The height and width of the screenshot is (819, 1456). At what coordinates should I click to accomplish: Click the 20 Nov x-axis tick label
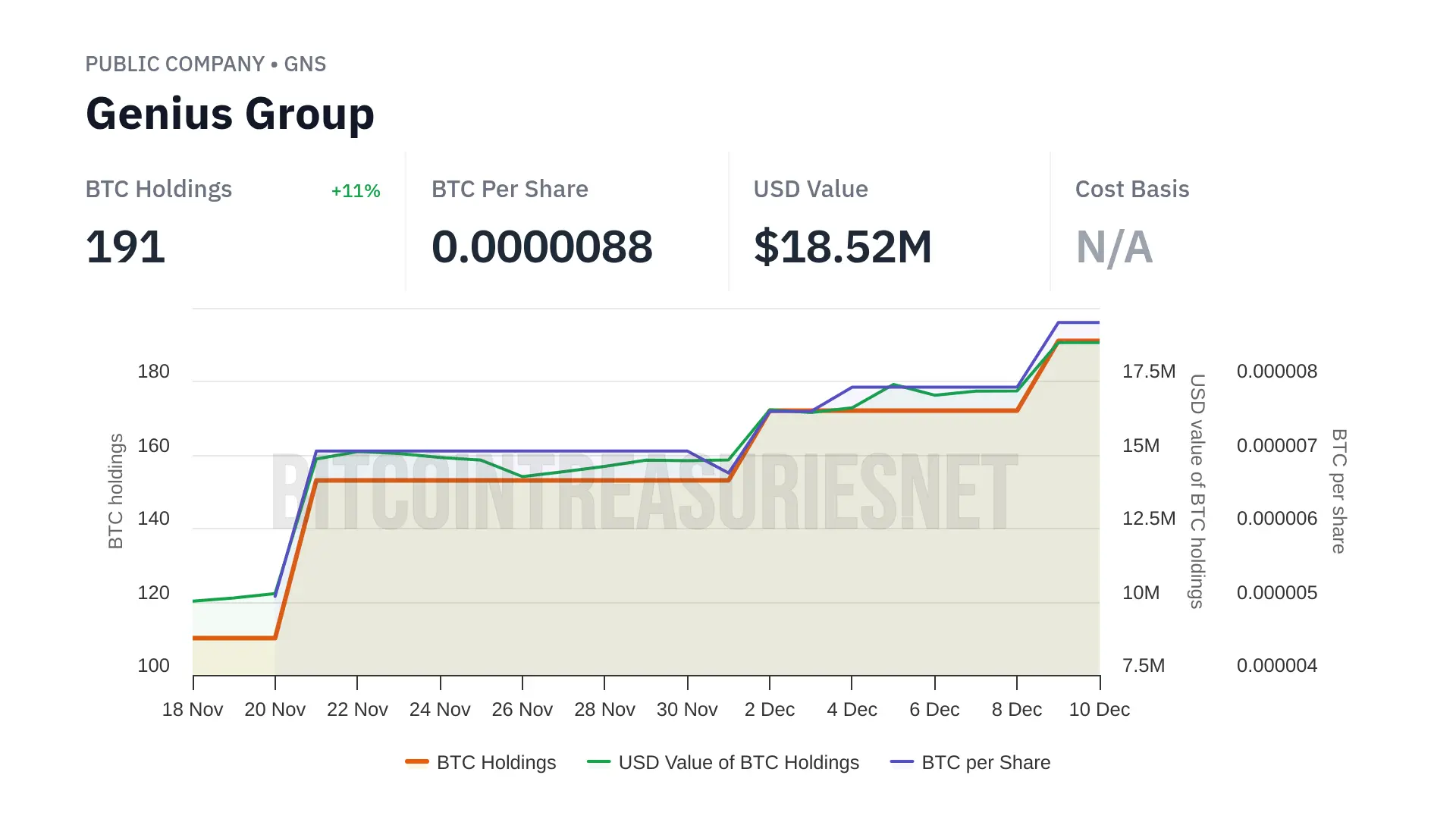275,710
